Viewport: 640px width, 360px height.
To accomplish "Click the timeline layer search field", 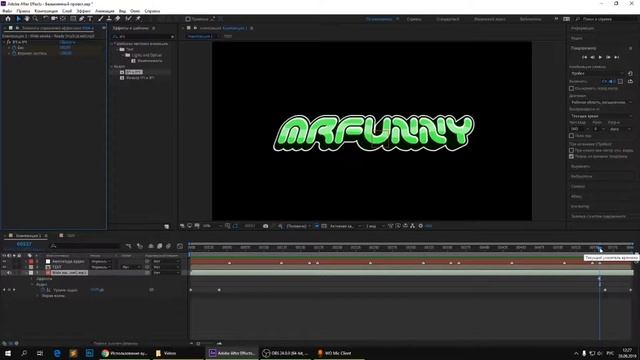I will (x=85, y=246).
